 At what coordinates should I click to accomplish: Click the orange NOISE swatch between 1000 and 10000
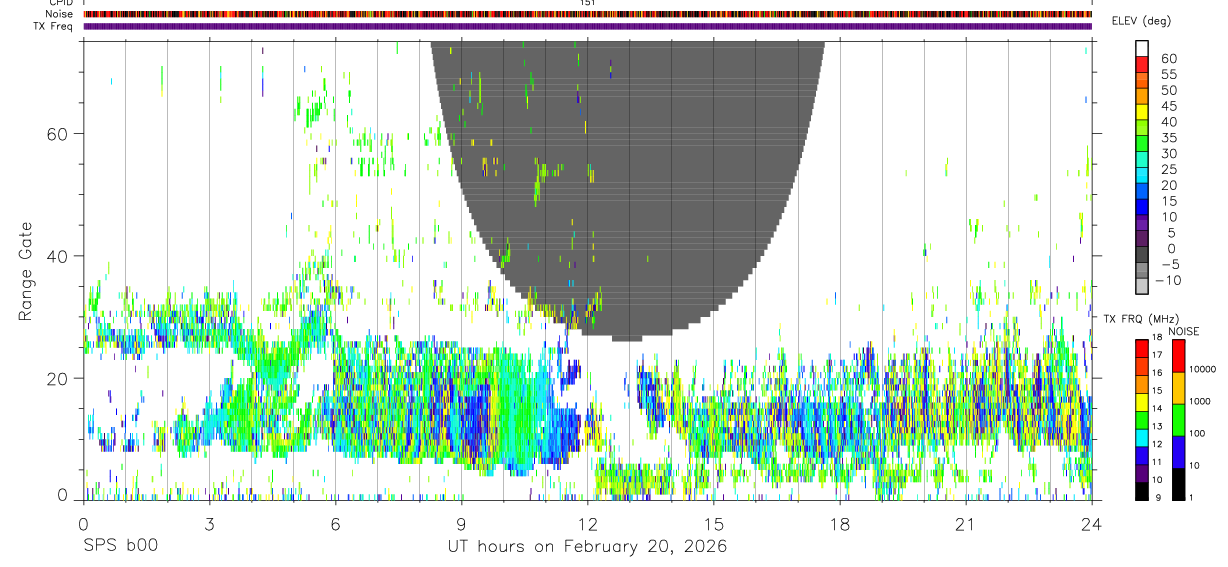pyautogui.click(x=1179, y=387)
